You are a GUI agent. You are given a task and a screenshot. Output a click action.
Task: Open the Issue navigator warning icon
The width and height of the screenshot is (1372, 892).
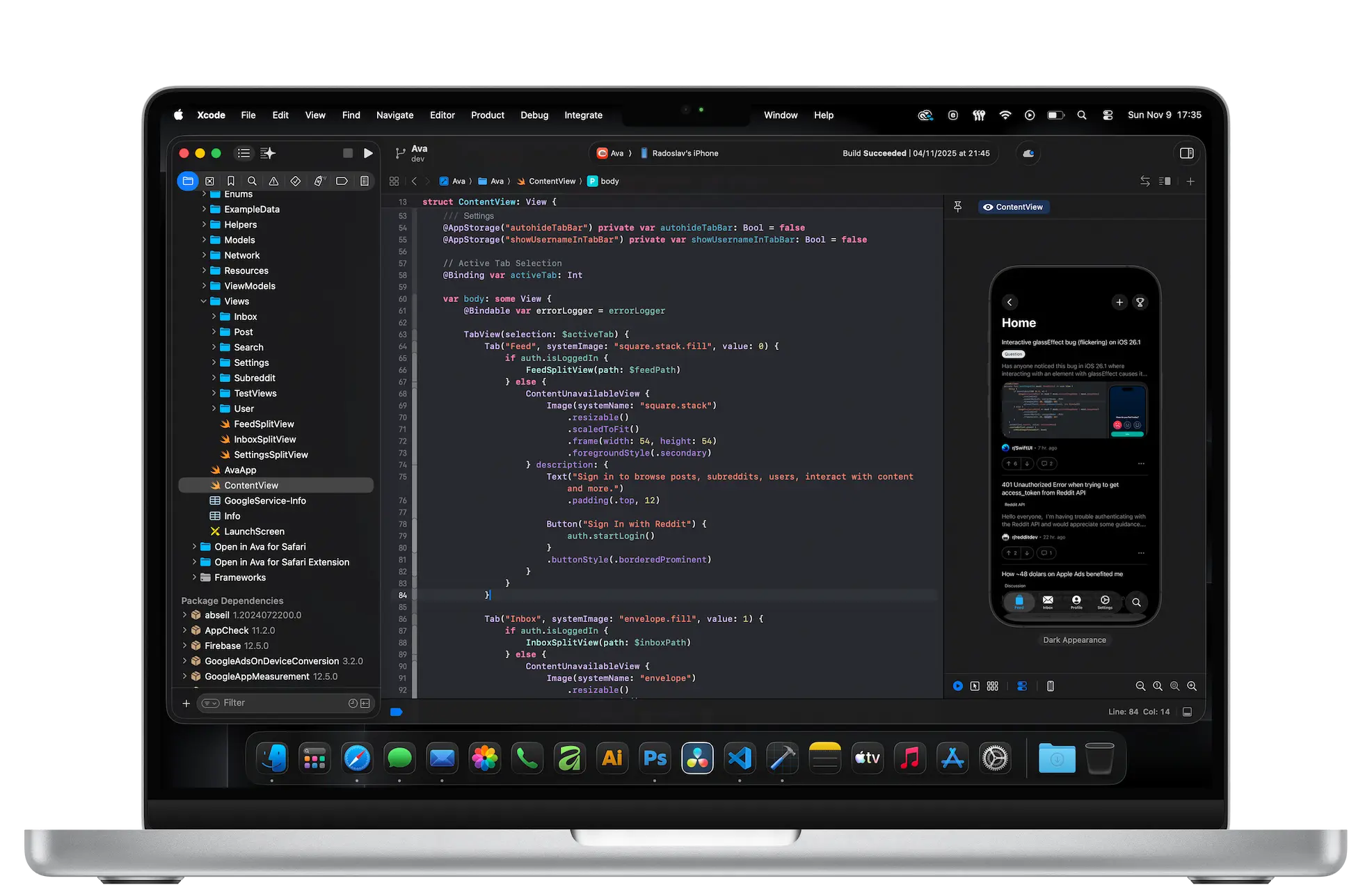273,181
